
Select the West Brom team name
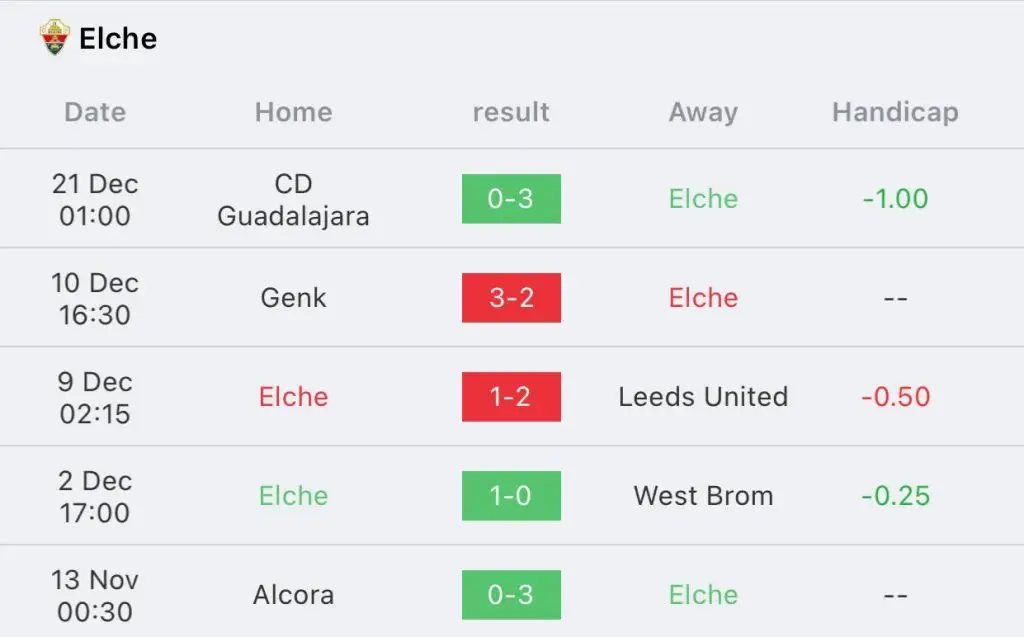[x=703, y=496]
